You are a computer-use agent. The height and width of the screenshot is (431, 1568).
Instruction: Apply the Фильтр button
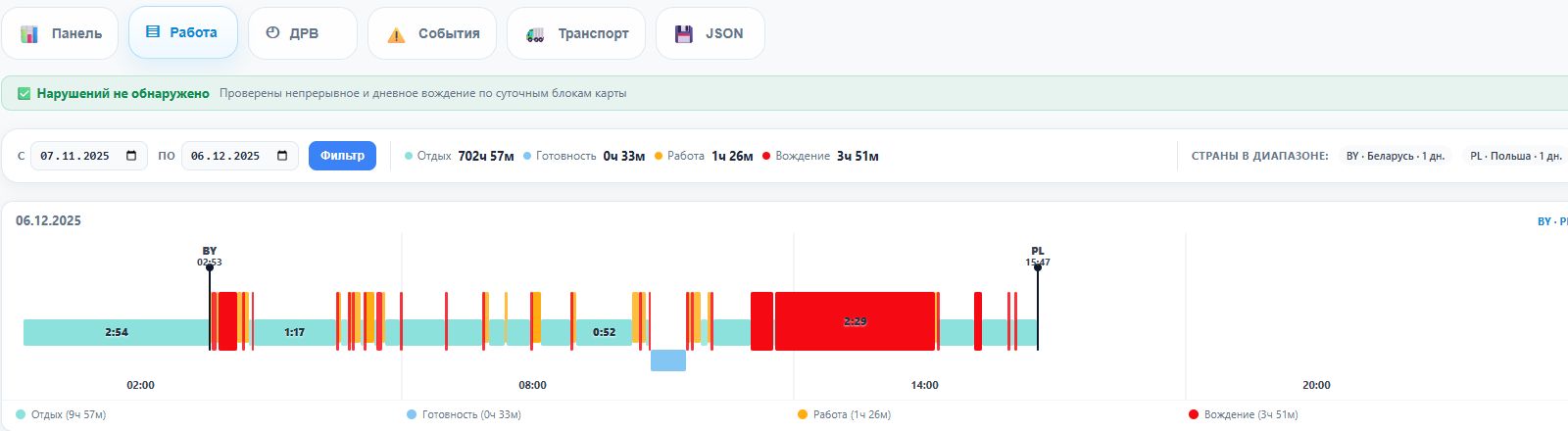[342, 156]
